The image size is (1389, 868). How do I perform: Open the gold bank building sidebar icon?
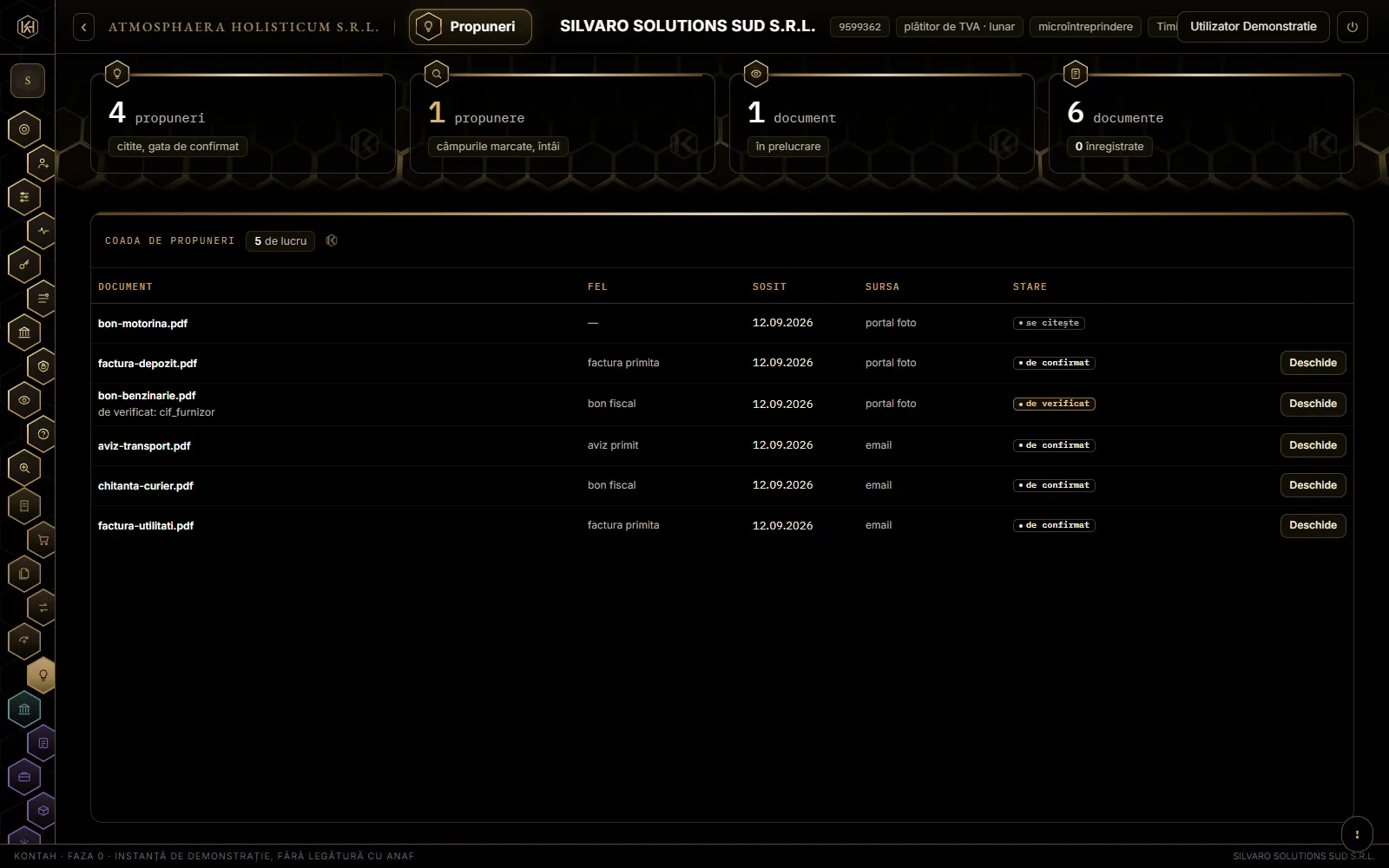[24, 332]
